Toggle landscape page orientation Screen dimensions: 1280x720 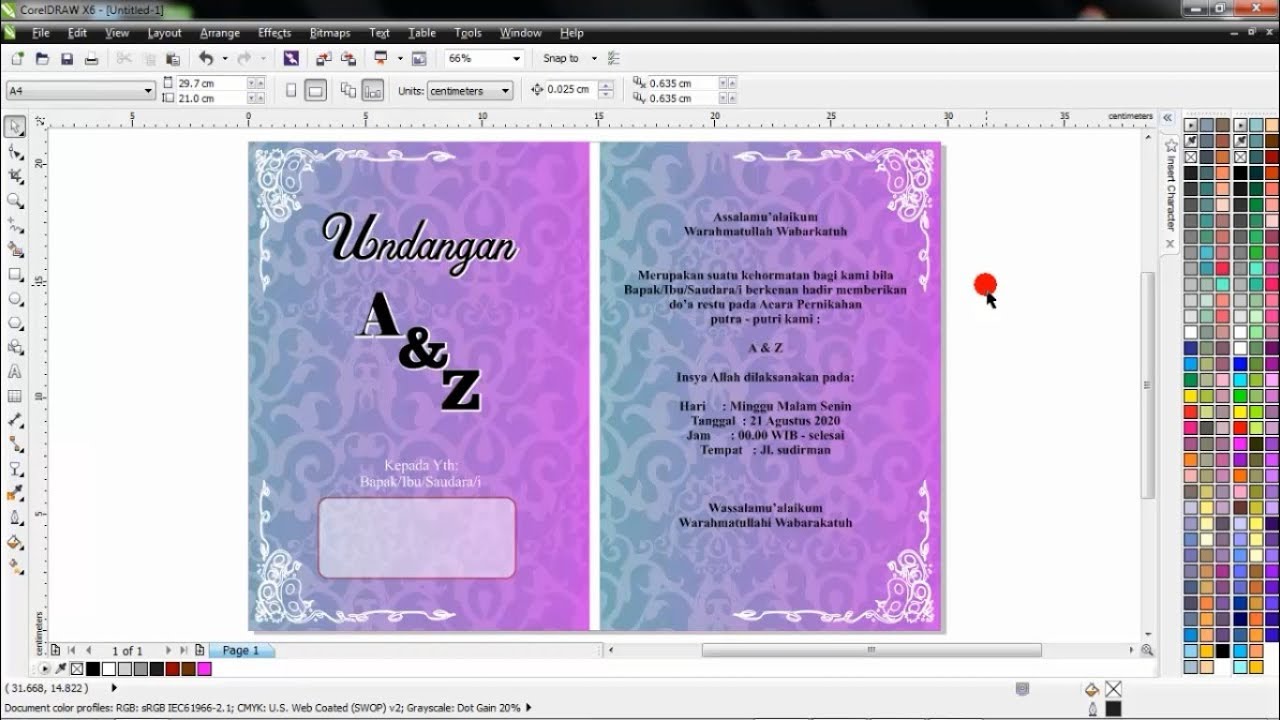tap(315, 91)
